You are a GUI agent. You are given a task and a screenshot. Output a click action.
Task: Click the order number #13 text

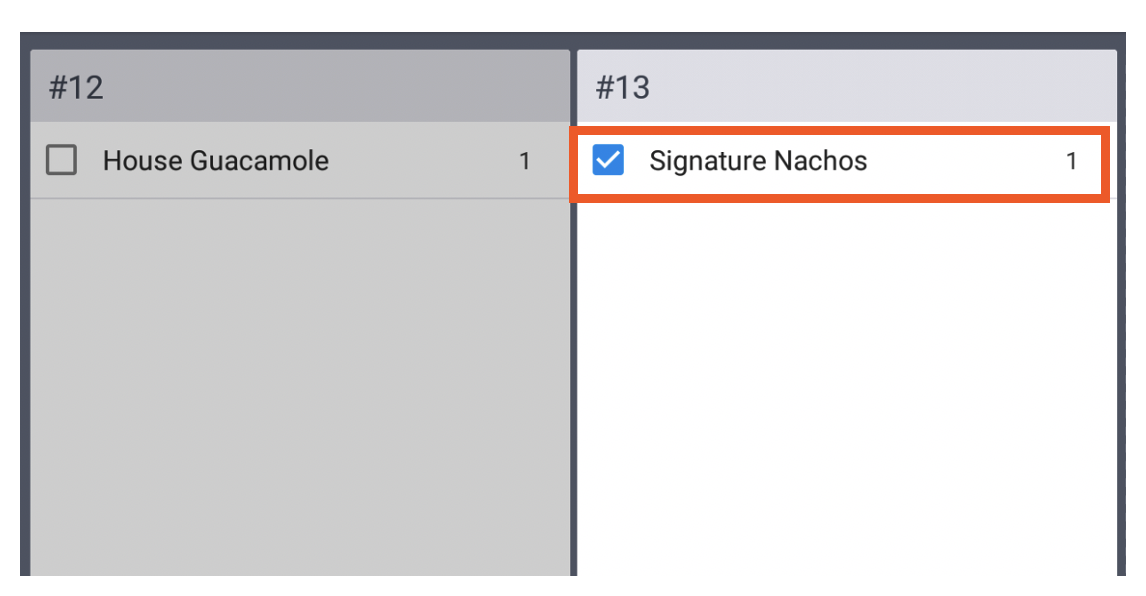(x=622, y=86)
